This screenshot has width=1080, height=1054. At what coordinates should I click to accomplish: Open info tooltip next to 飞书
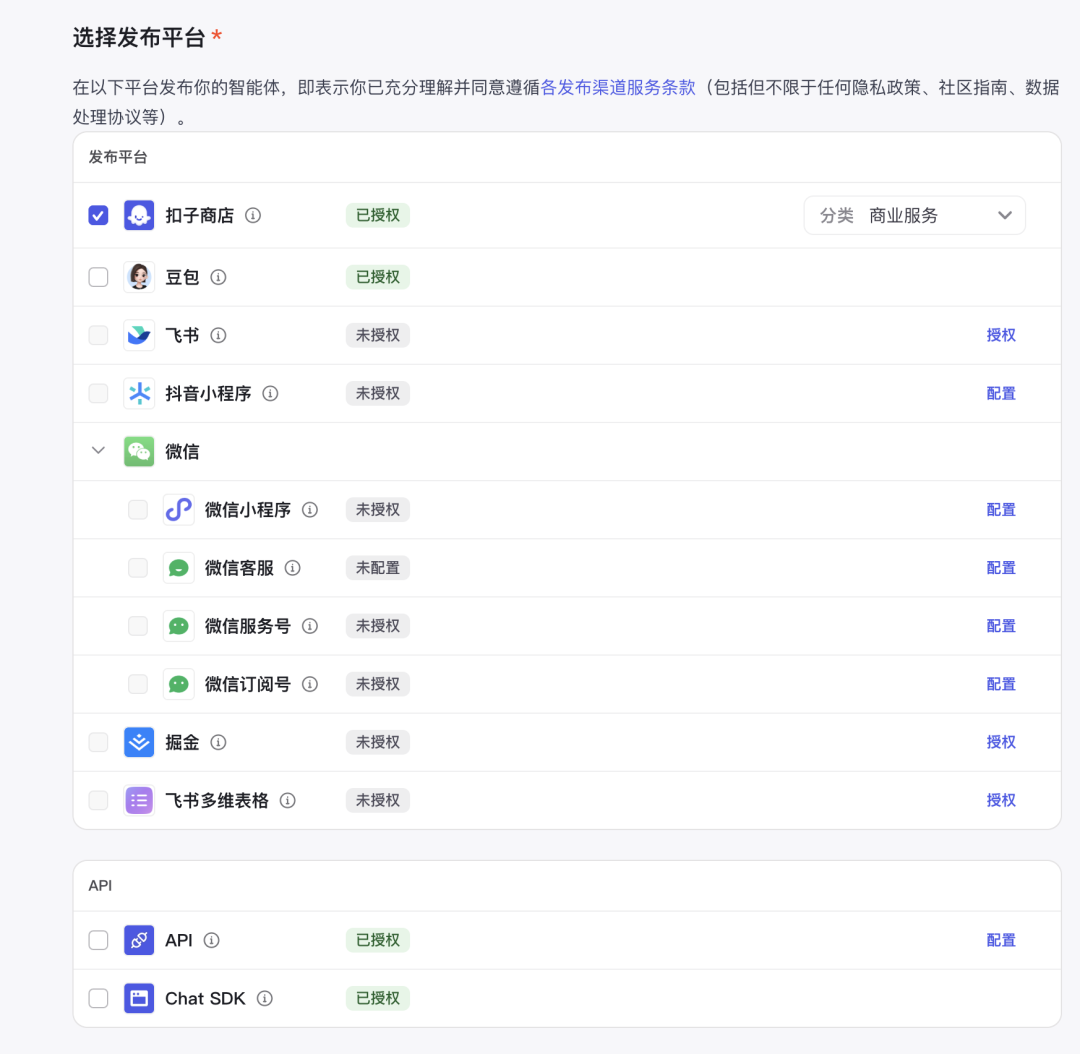pyautogui.click(x=218, y=335)
